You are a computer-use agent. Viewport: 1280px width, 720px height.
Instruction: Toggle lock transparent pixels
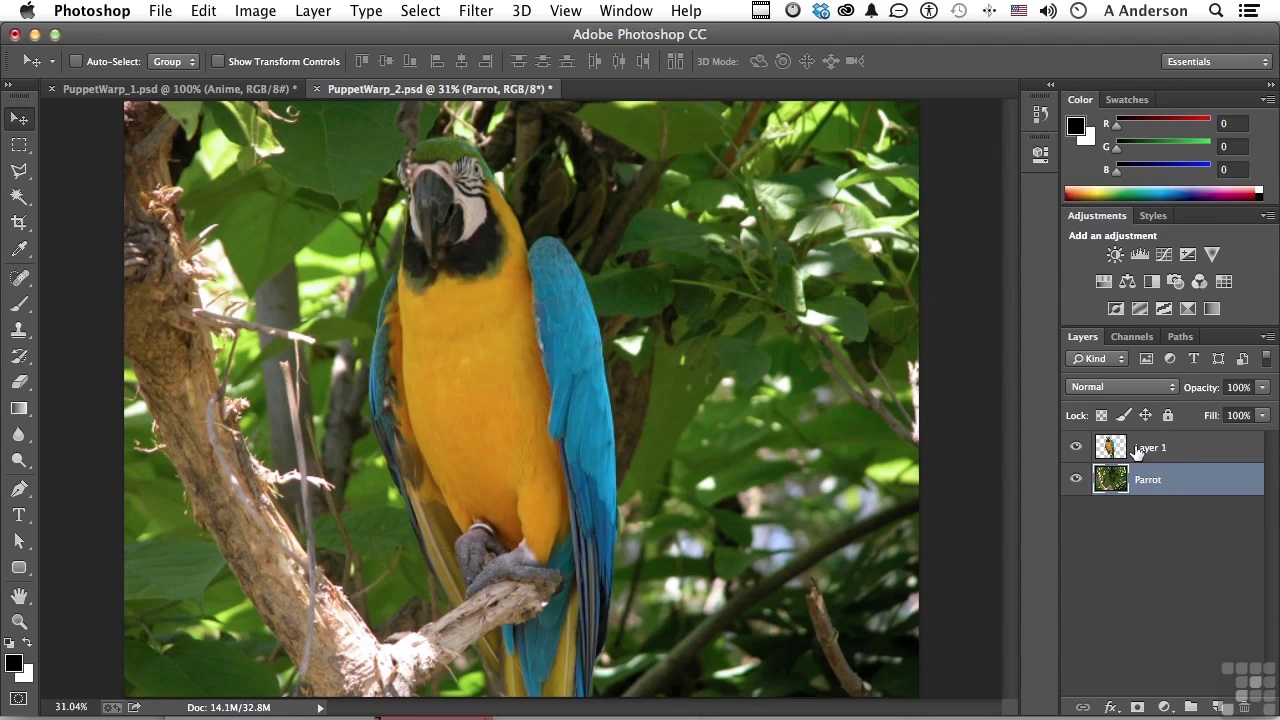[x=1101, y=416]
